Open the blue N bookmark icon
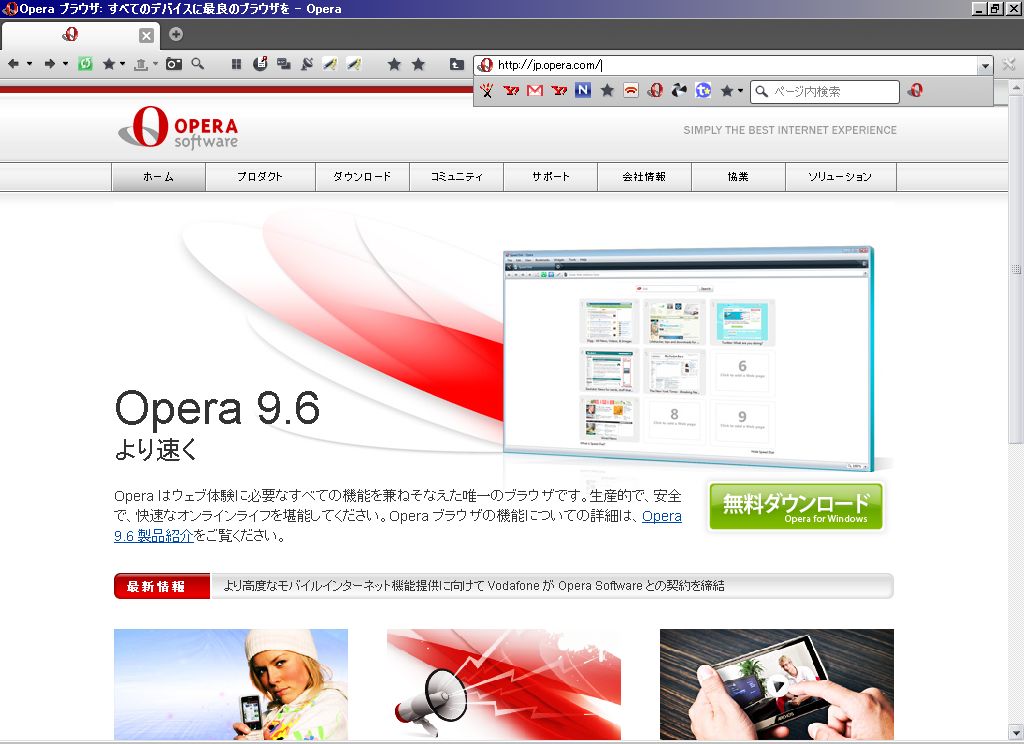 (583, 90)
